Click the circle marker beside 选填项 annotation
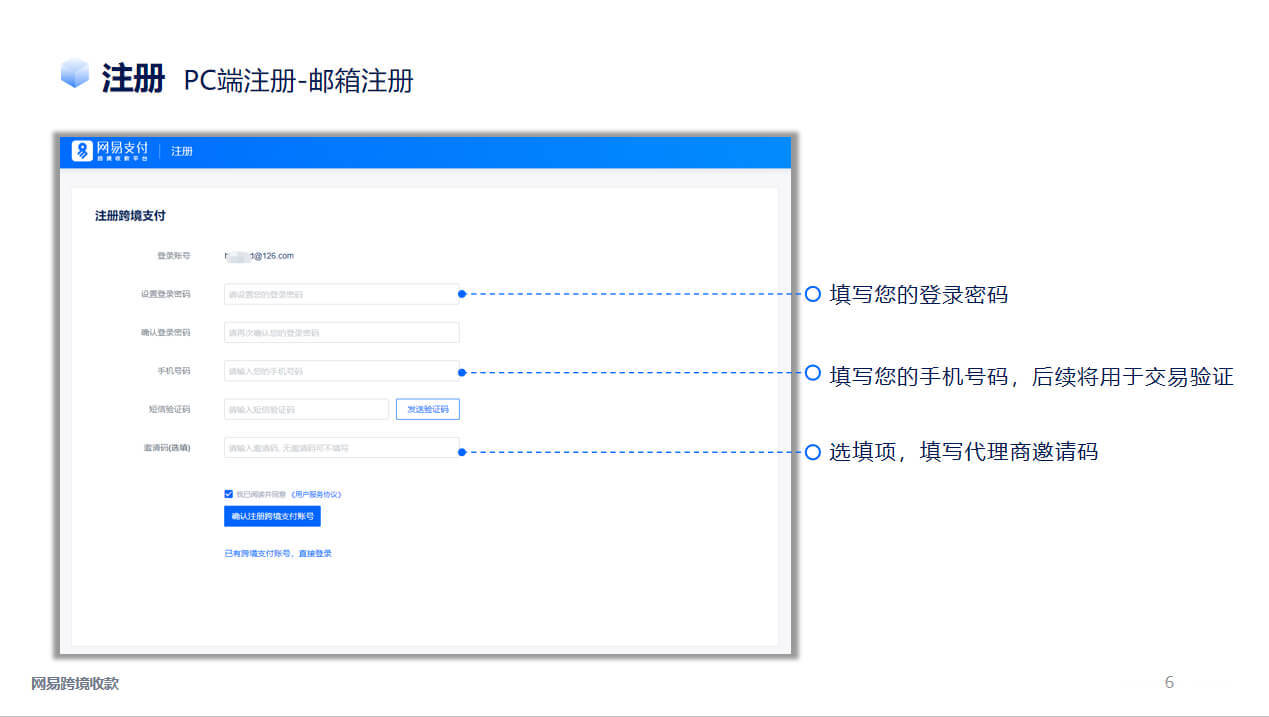This screenshot has width=1269, height=717. coord(813,452)
